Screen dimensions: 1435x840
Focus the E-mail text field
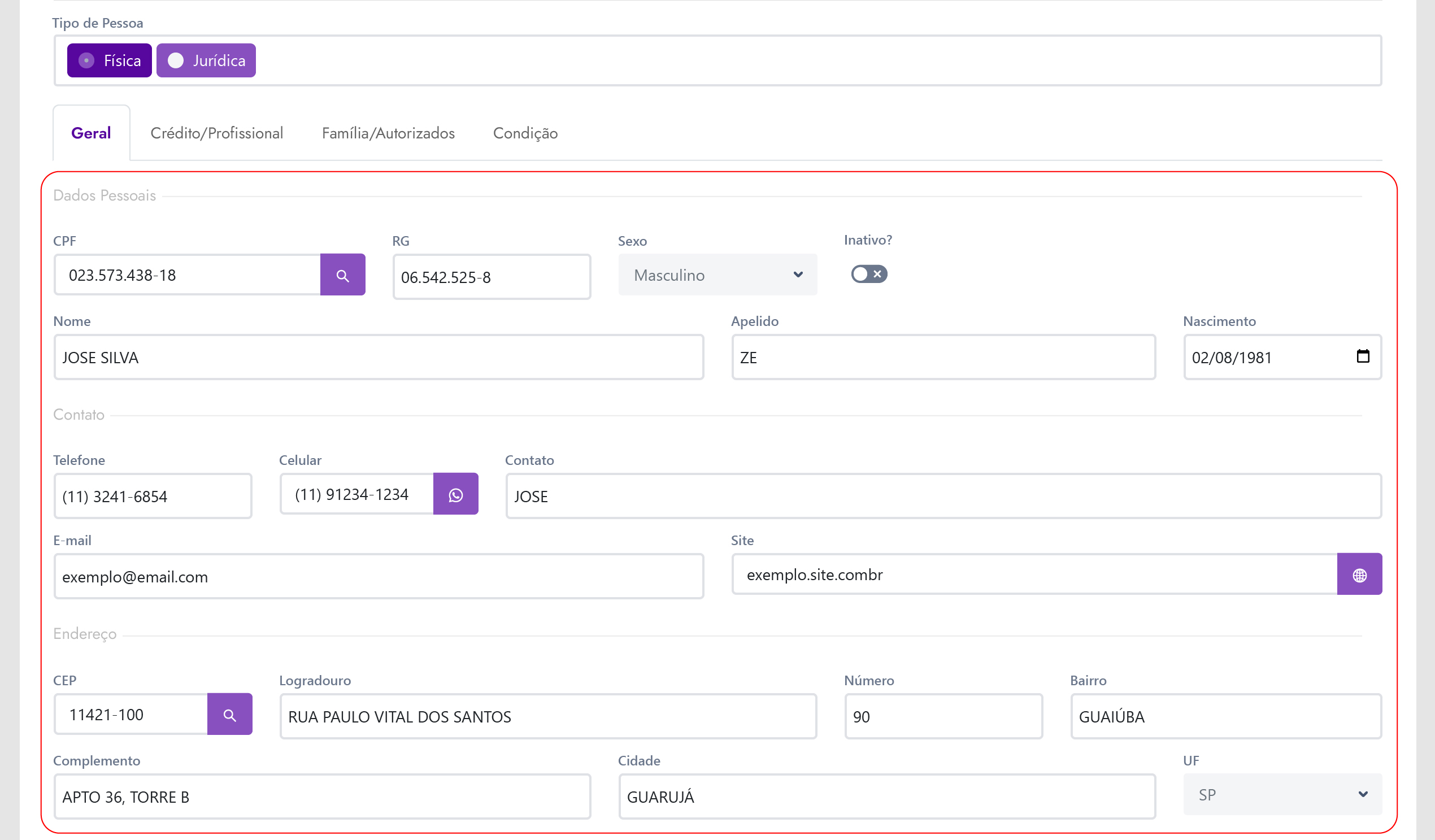pyautogui.click(x=378, y=576)
